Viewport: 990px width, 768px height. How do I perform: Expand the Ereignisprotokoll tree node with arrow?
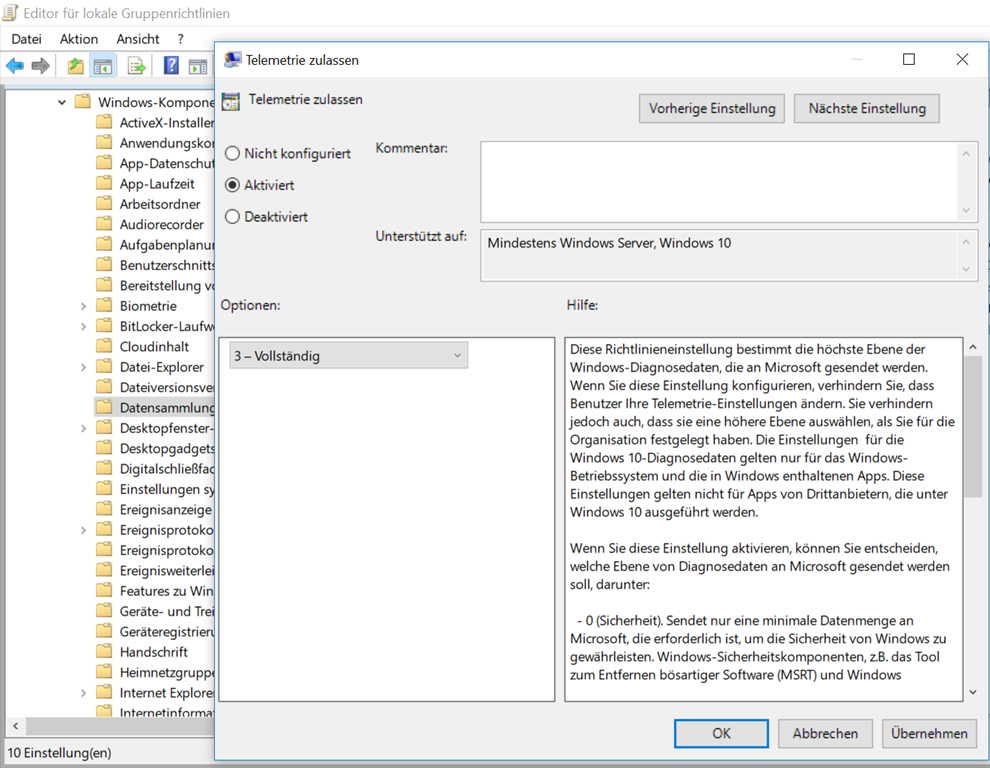point(83,530)
